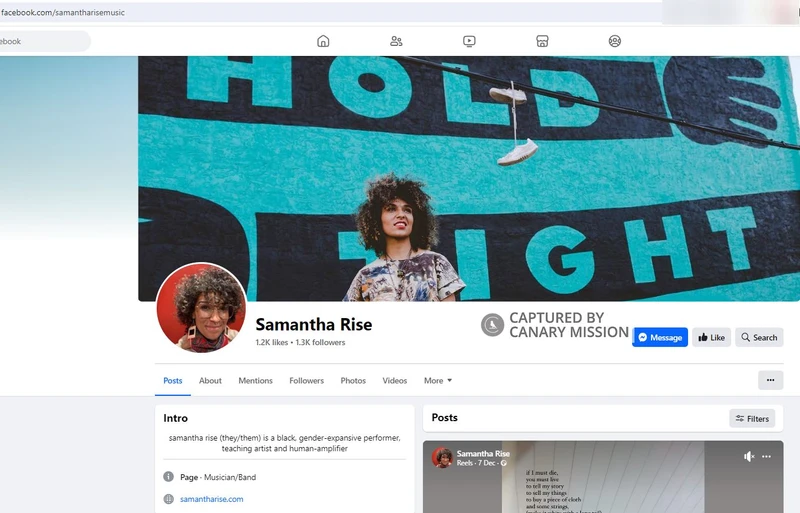Unmute the reel with the speaker icon
Image resolution: width=800 pixels, height=513 pixels.
(x=748, y=456)
